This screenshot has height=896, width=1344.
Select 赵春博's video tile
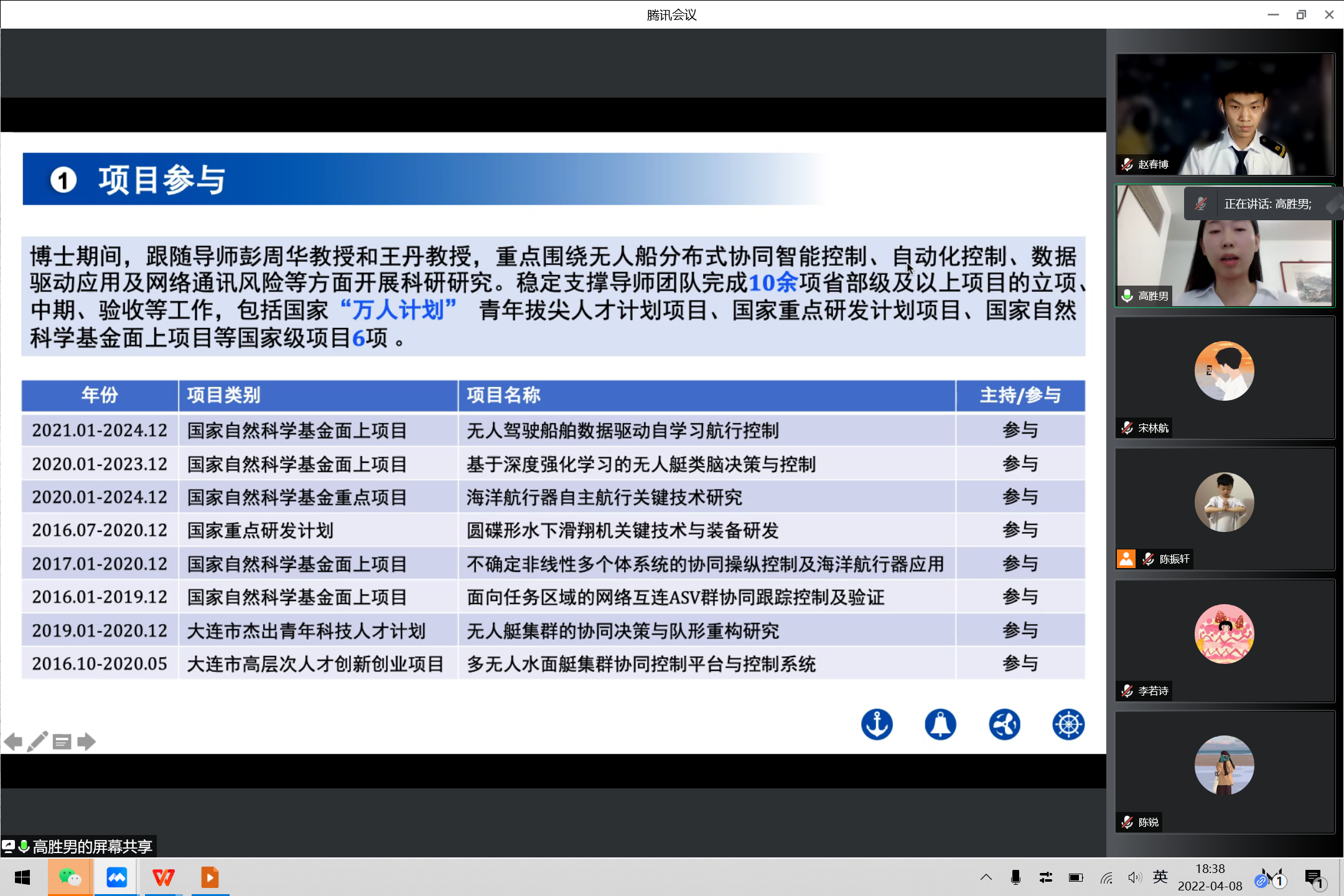[x=1225, y=114]
